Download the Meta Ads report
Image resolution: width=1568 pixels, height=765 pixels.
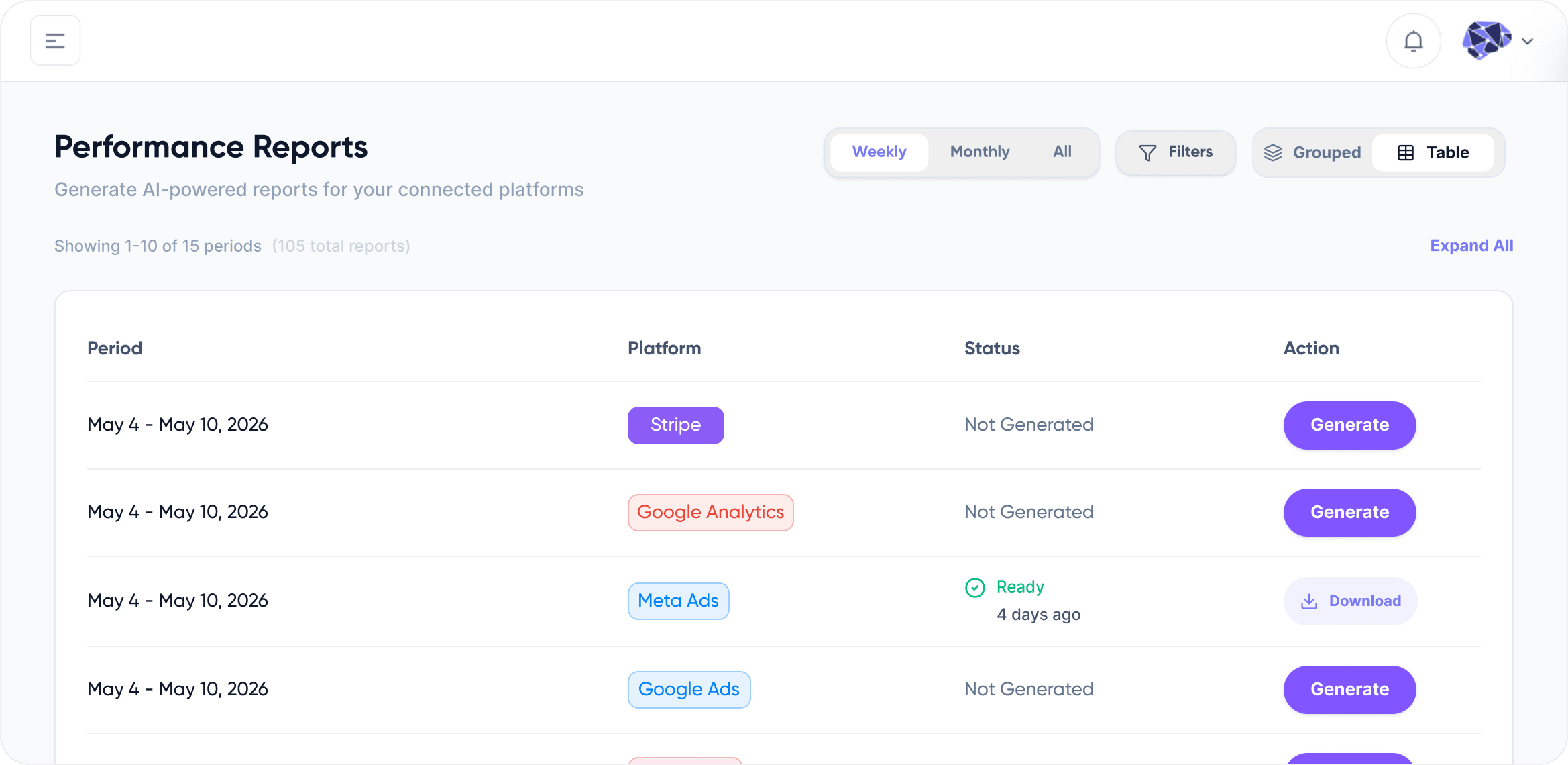tap(1350, 601)
